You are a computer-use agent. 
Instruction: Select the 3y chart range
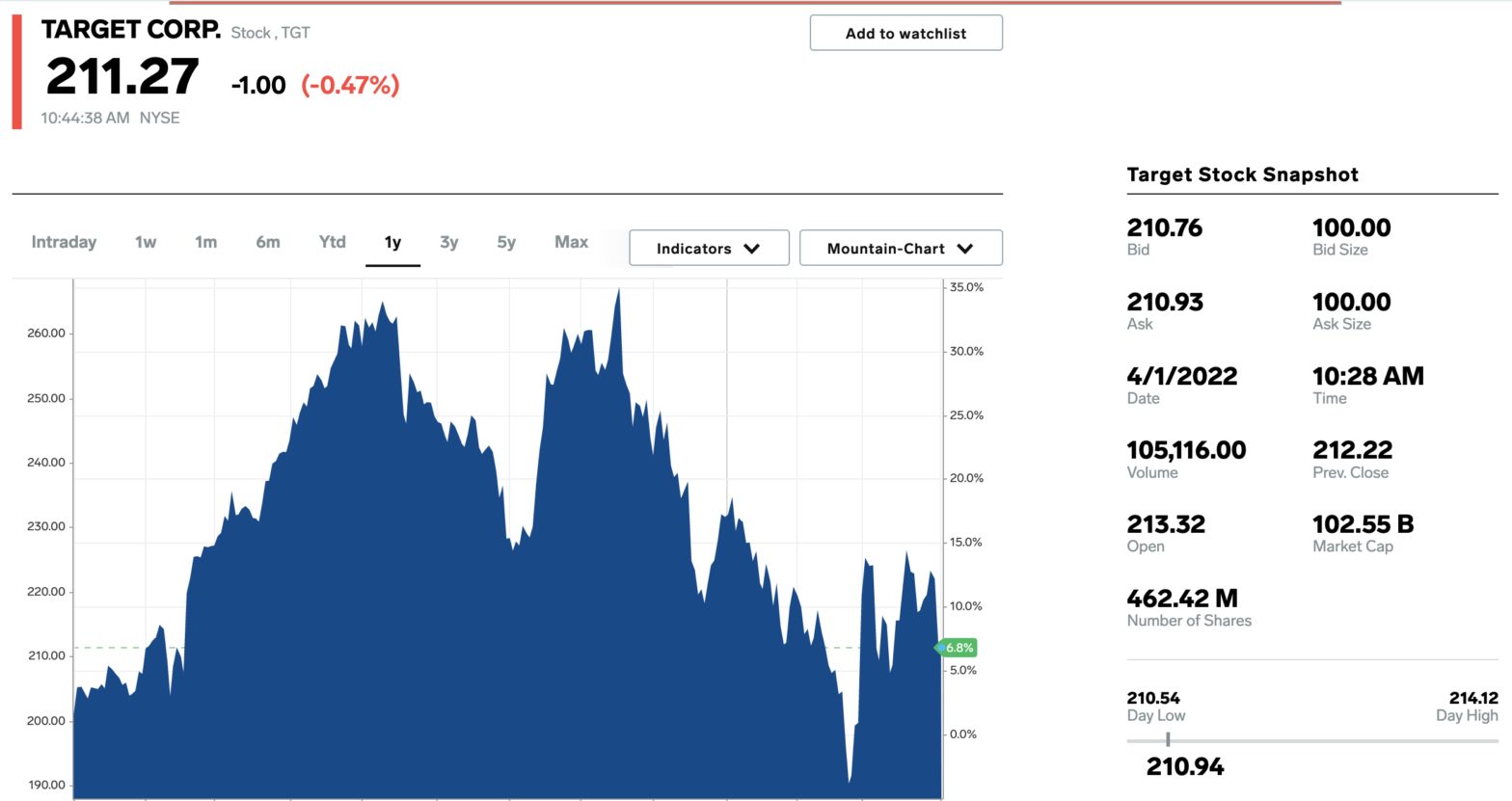click(449, 242)
